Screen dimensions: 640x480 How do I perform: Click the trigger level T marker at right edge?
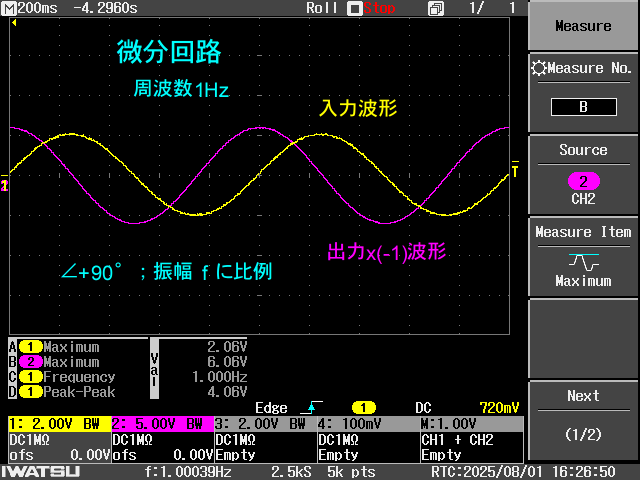tap(515, 172)
